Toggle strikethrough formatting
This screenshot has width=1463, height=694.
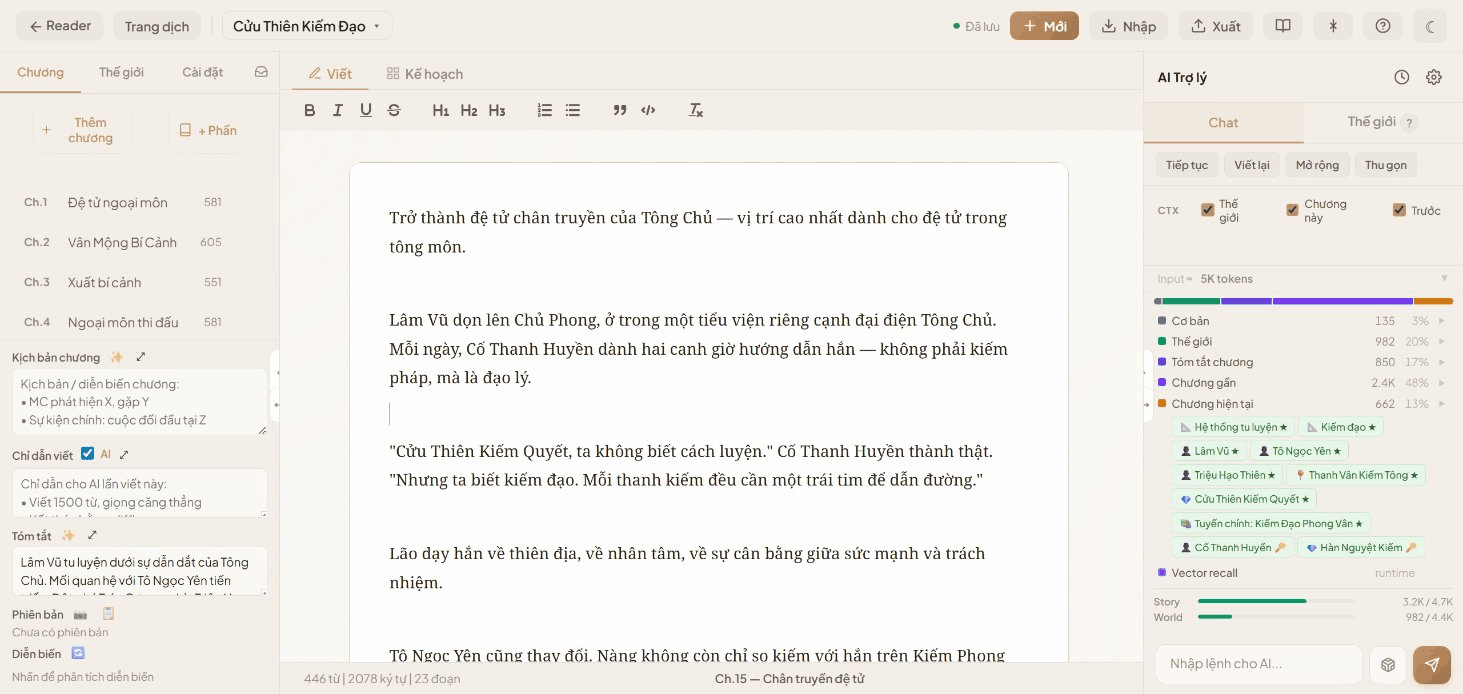[x=394, y=110]
